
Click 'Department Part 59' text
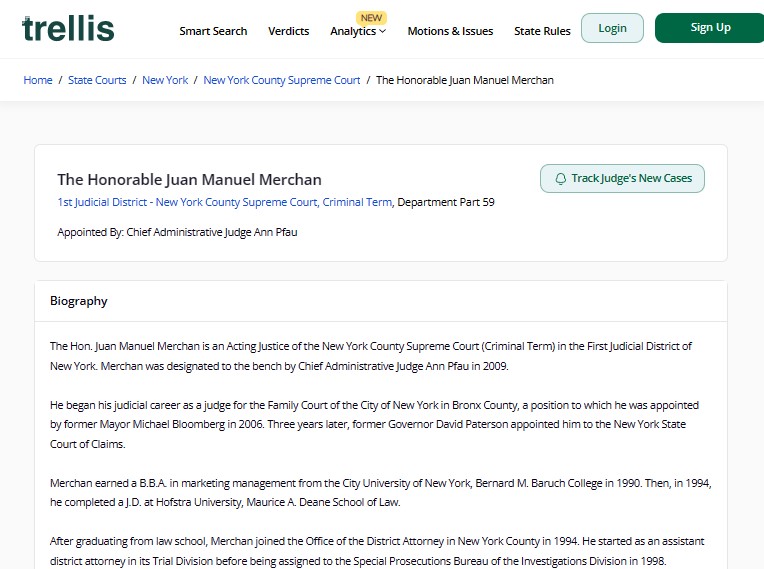pos(446,202)
